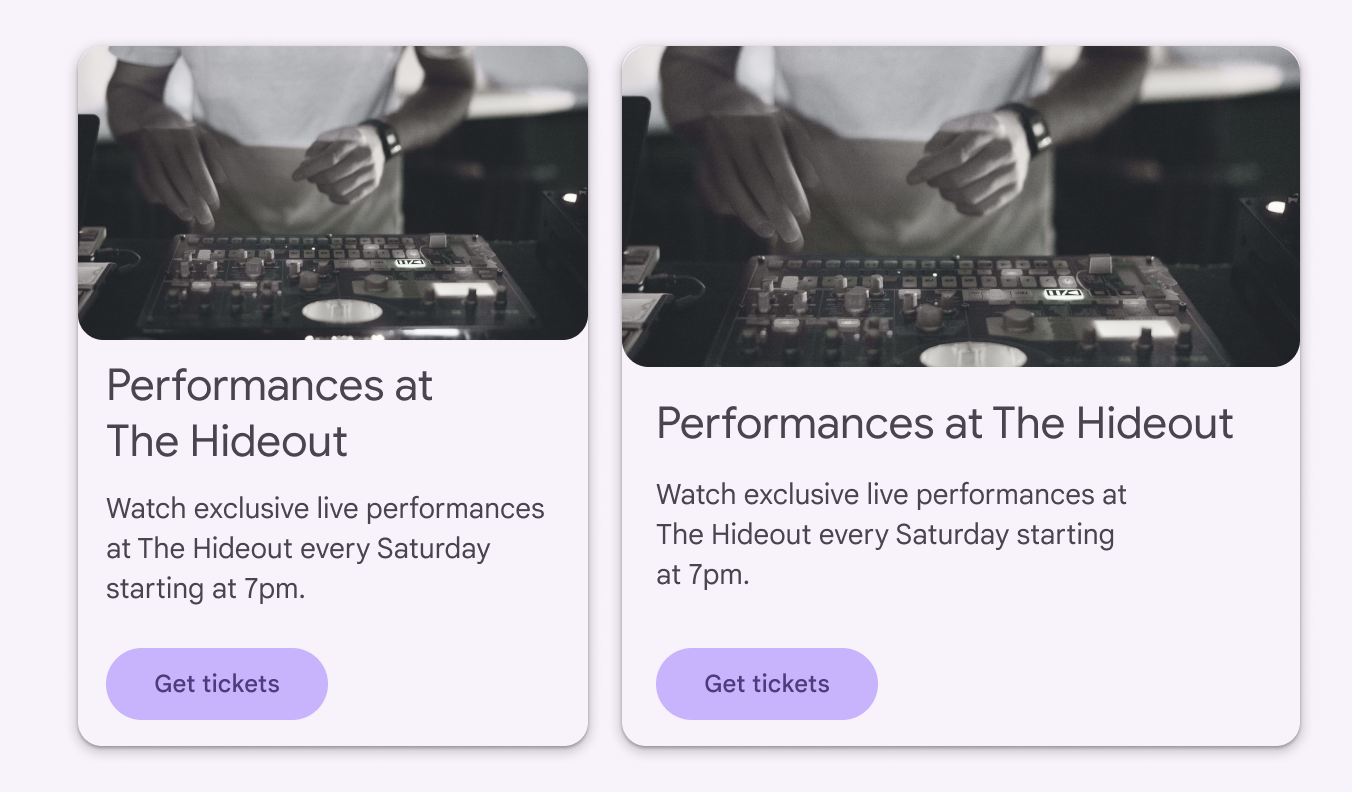Click the lit mixer display in left photo
Screen dimensions: 1352x792
pyautogui.click(x=410, y=262)
